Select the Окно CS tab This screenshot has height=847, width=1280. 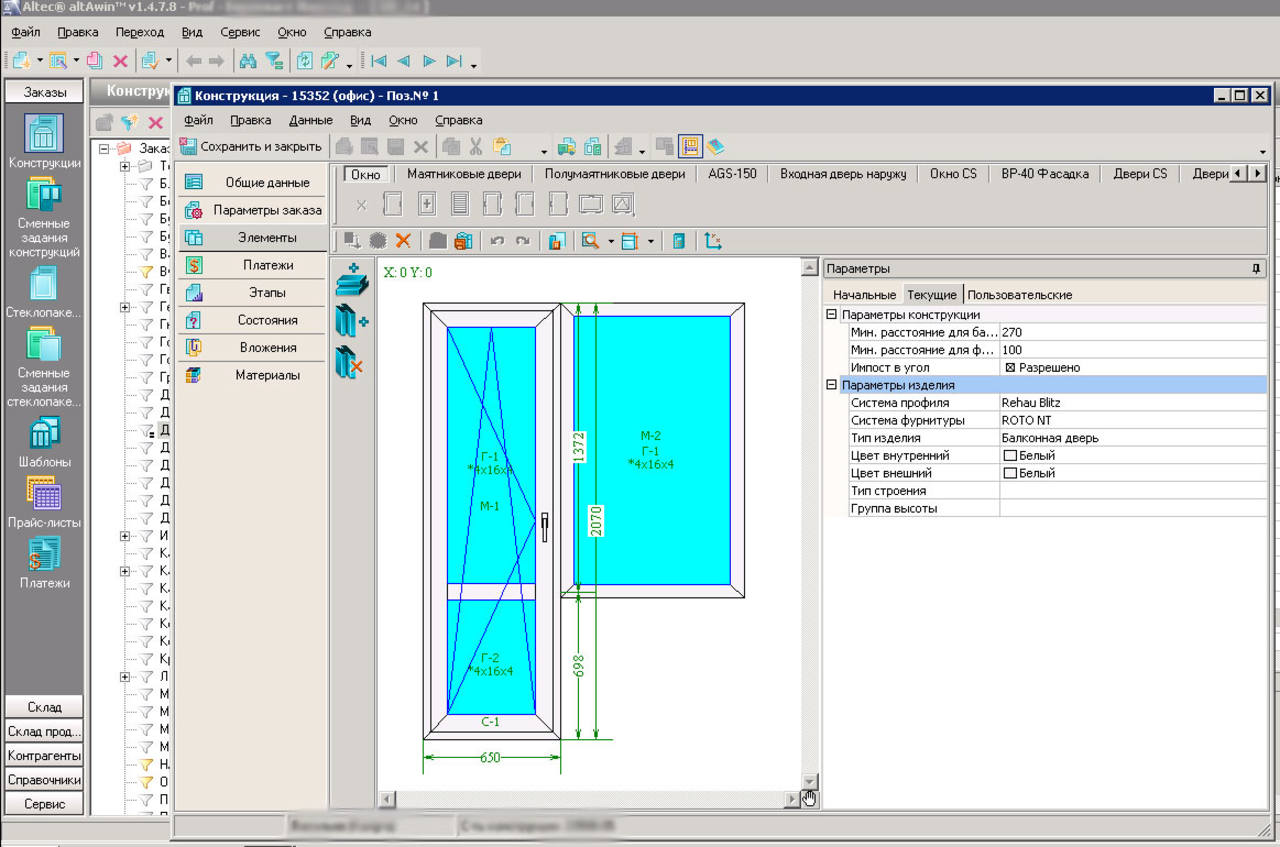[953, 174]
